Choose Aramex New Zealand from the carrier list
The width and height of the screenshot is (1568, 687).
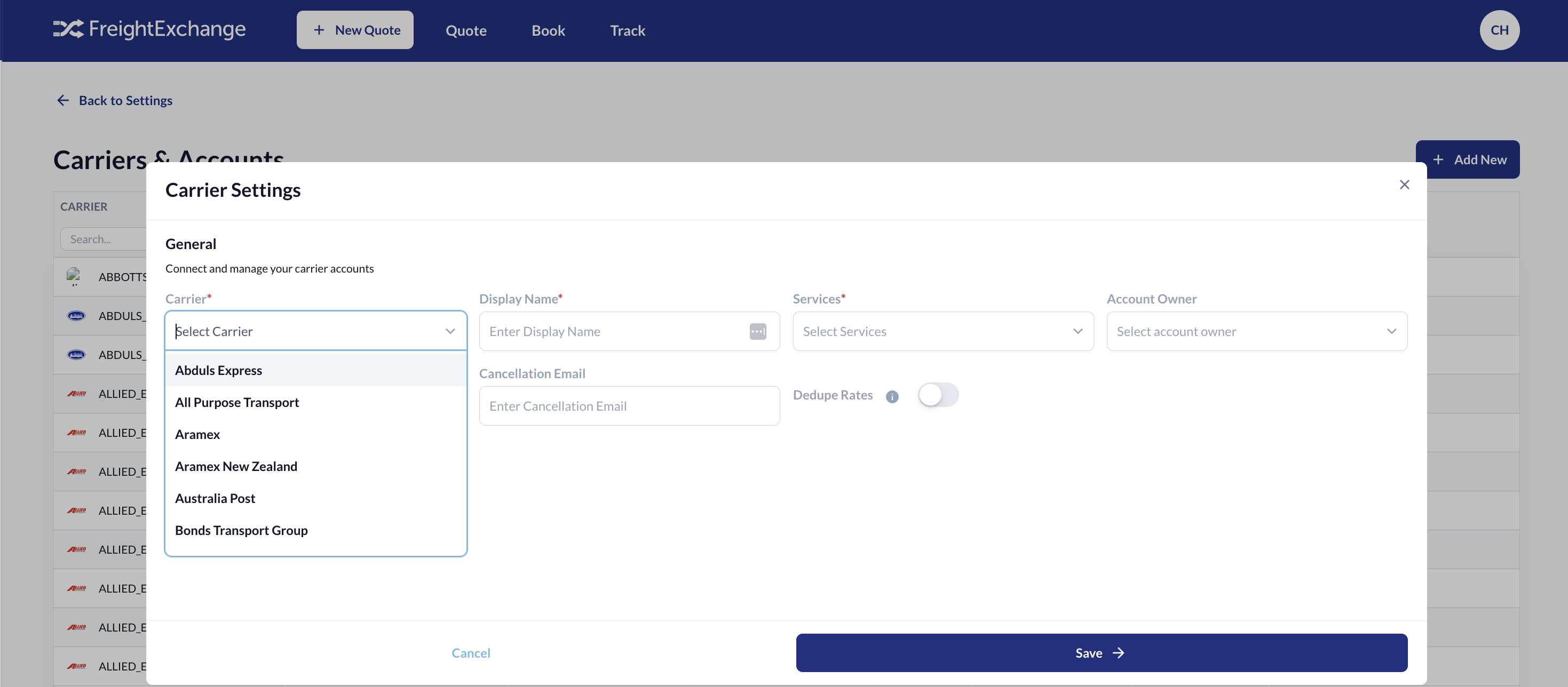(236, 466)
